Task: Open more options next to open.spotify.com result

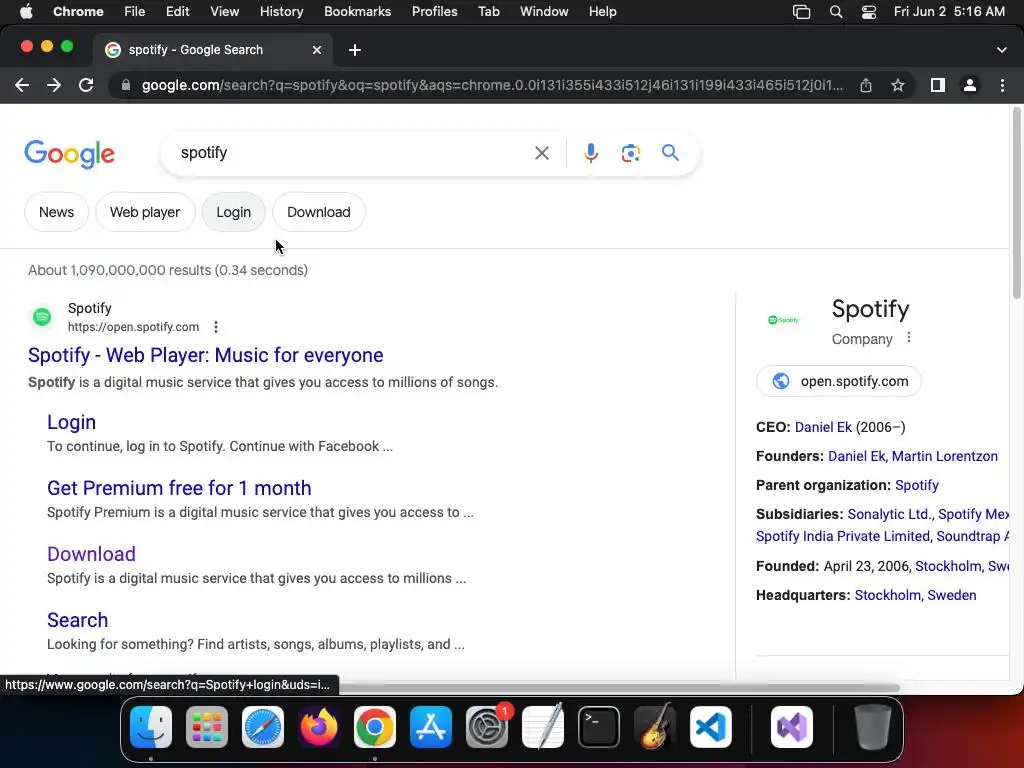Action: click(x=216, y=327)
